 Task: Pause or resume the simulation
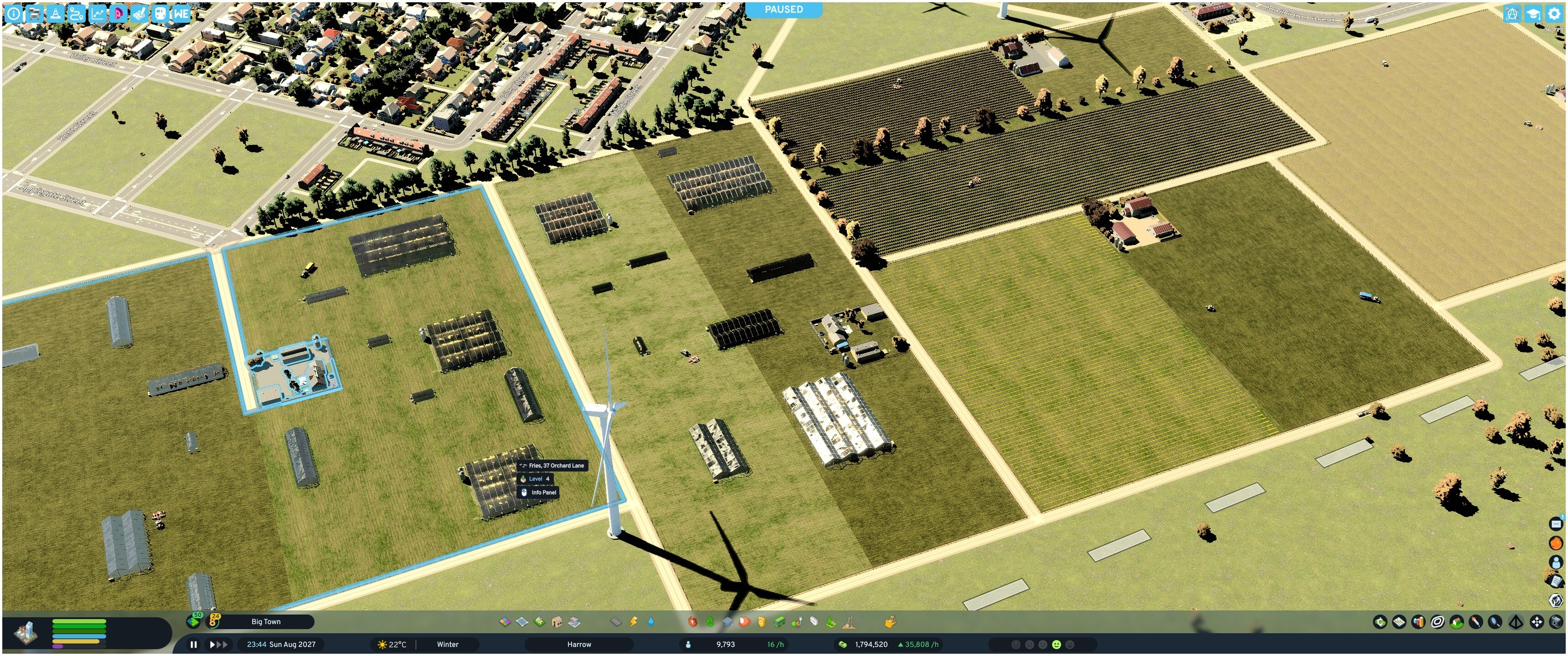pyautogui.click(x=194, y=645)
